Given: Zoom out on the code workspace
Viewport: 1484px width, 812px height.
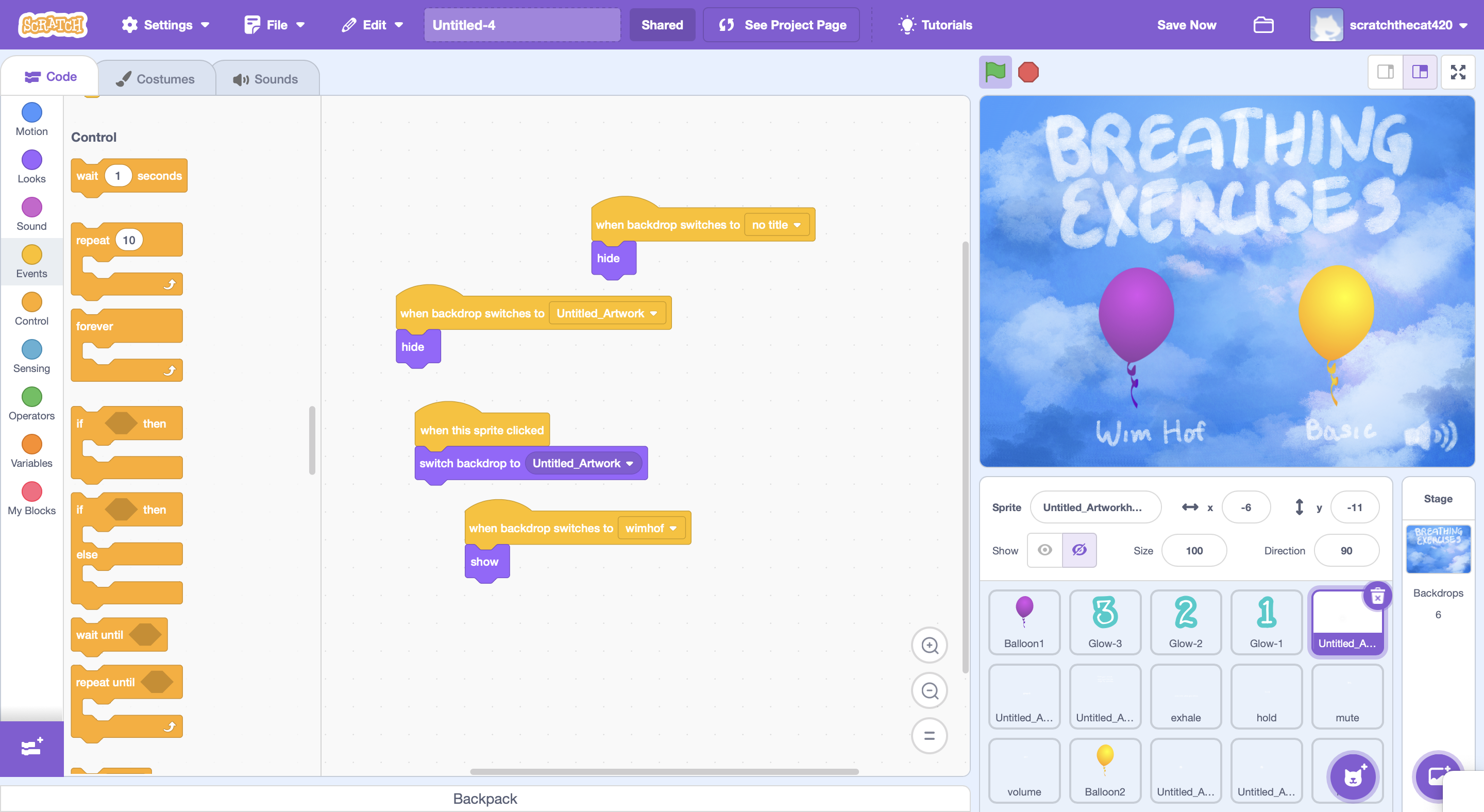Looking at the screenshot, I should pyautogui.click(x=929, y=690).
